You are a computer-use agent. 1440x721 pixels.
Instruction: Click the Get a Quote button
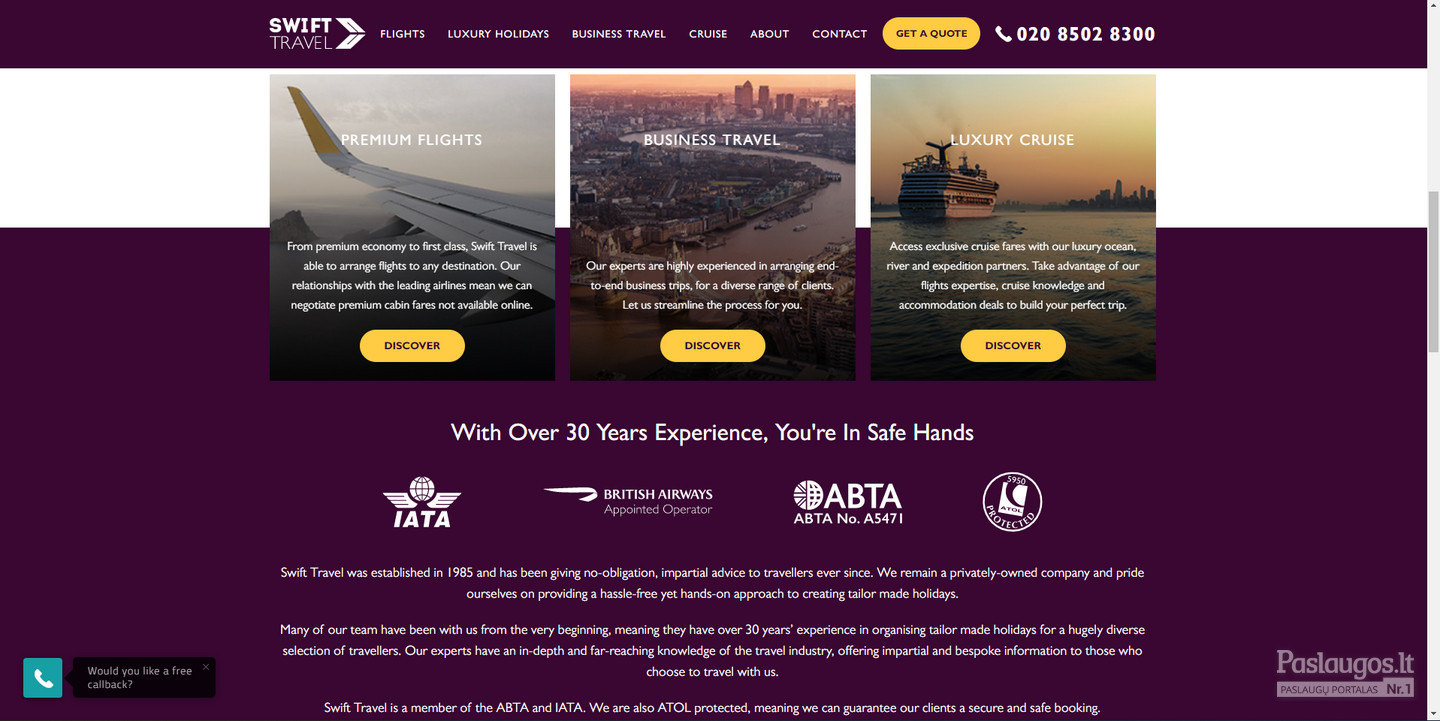tap(931, 33)
